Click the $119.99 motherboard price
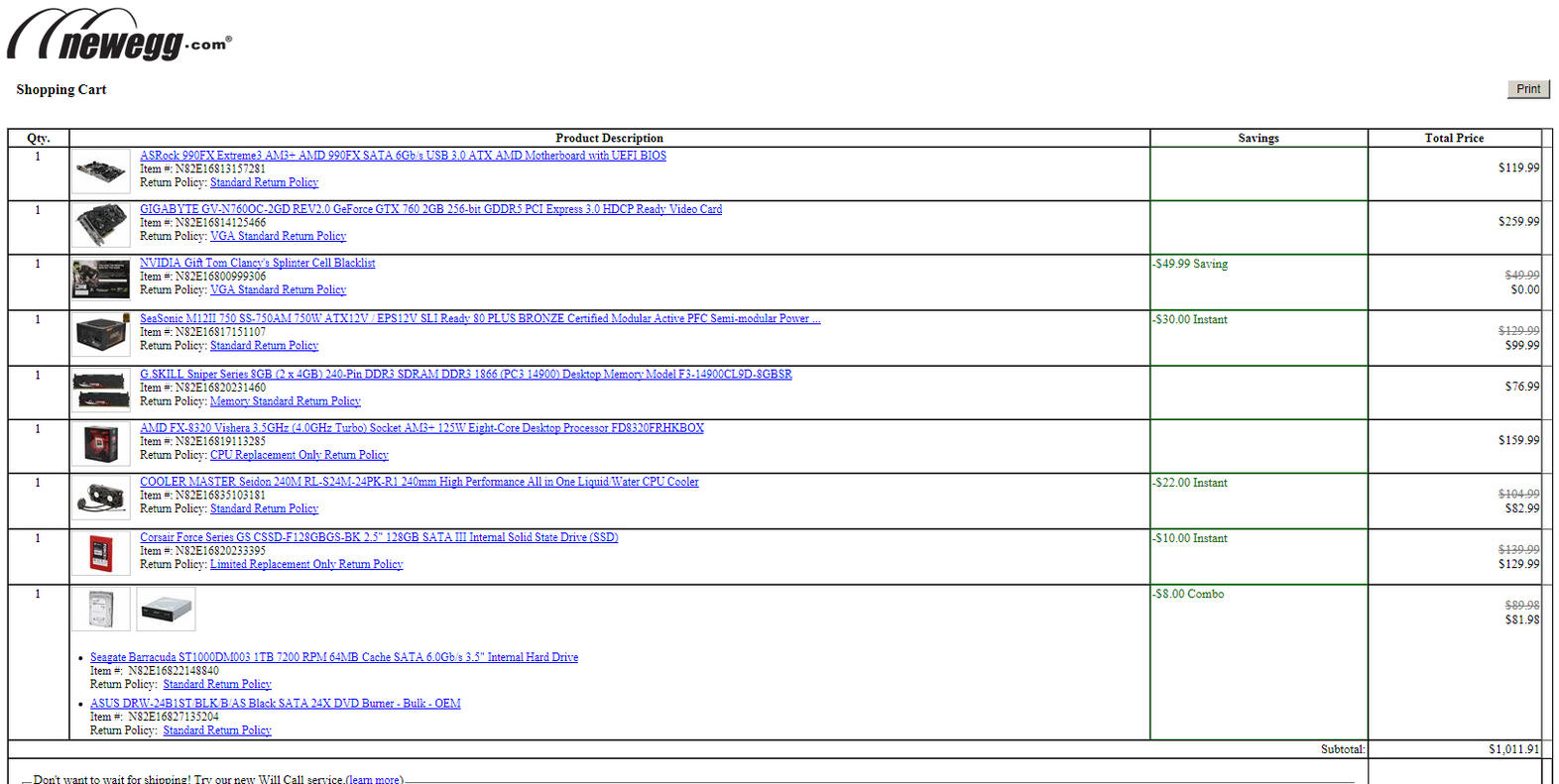This screenshot has height=784, width=1559. [x=1518, y=168]
